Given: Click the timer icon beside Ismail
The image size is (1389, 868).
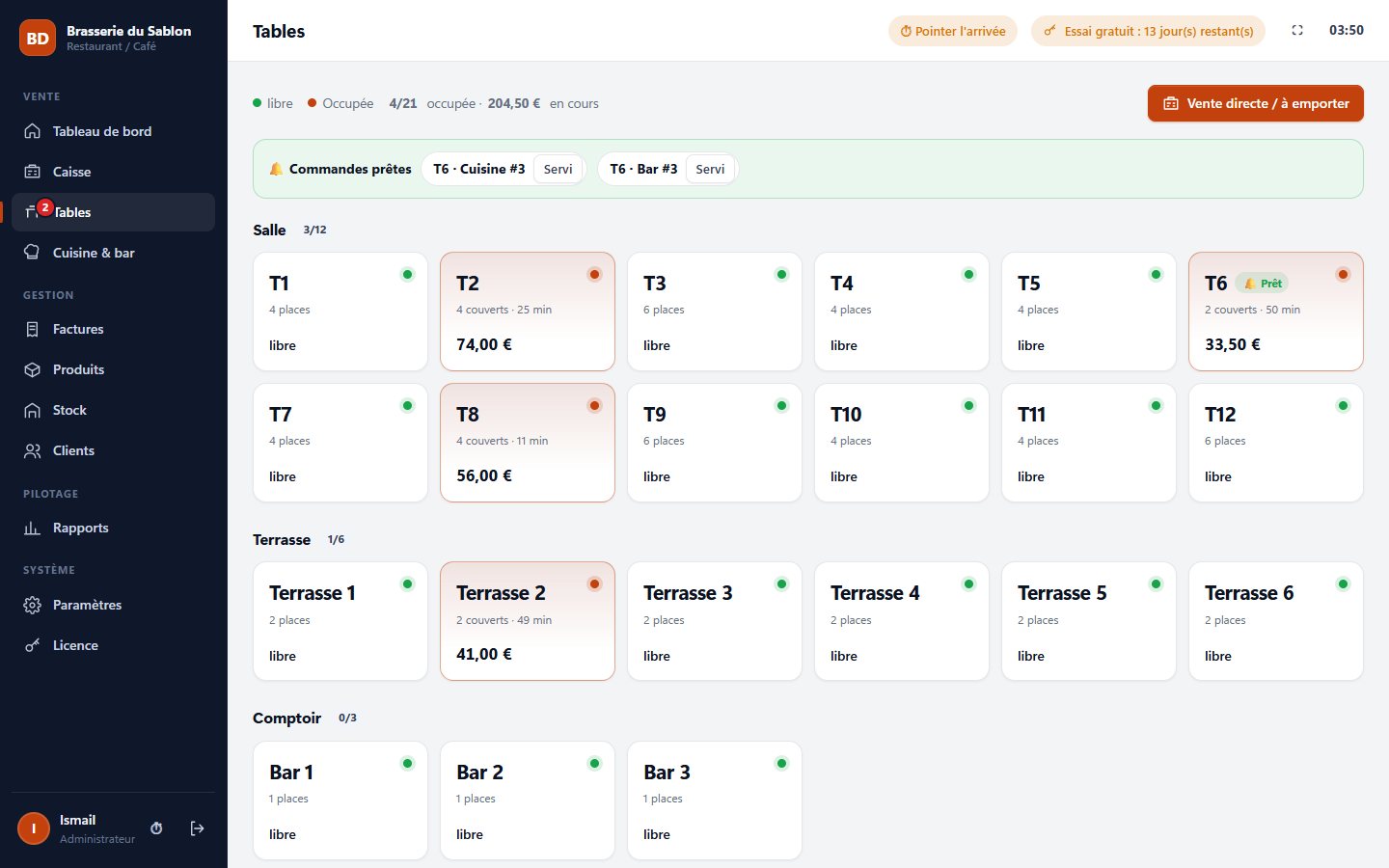Looking at the screenshot, I should pyautogui.click(x=156, y=828).
